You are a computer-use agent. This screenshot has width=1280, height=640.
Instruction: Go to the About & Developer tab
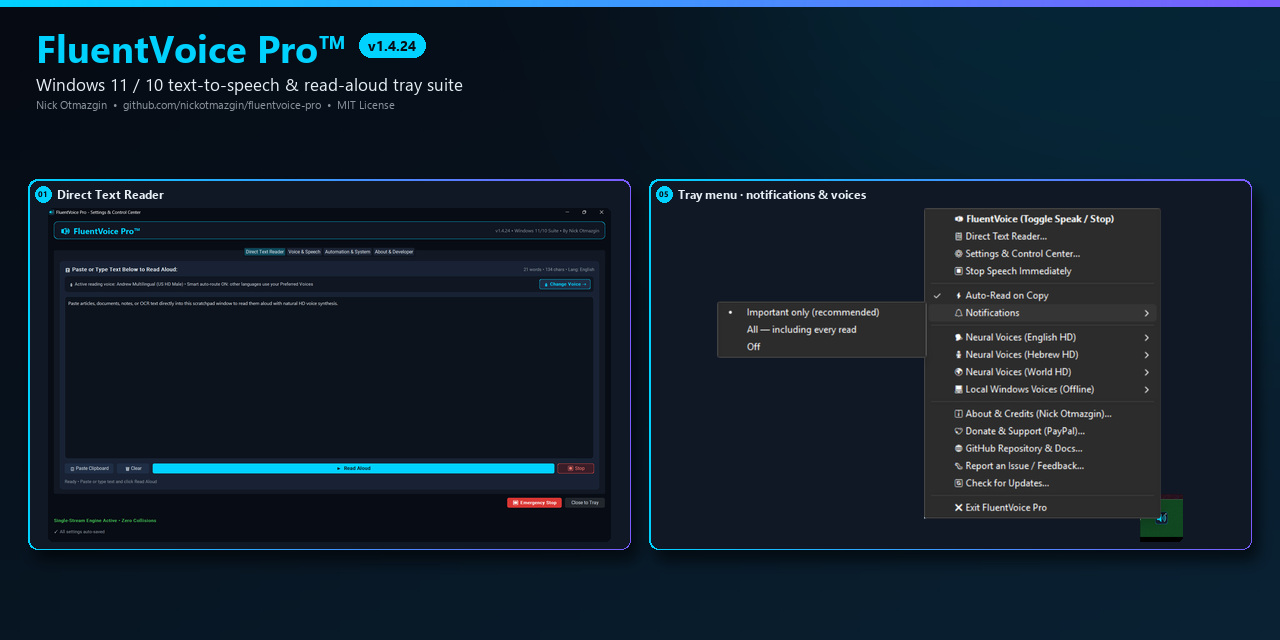394,252
